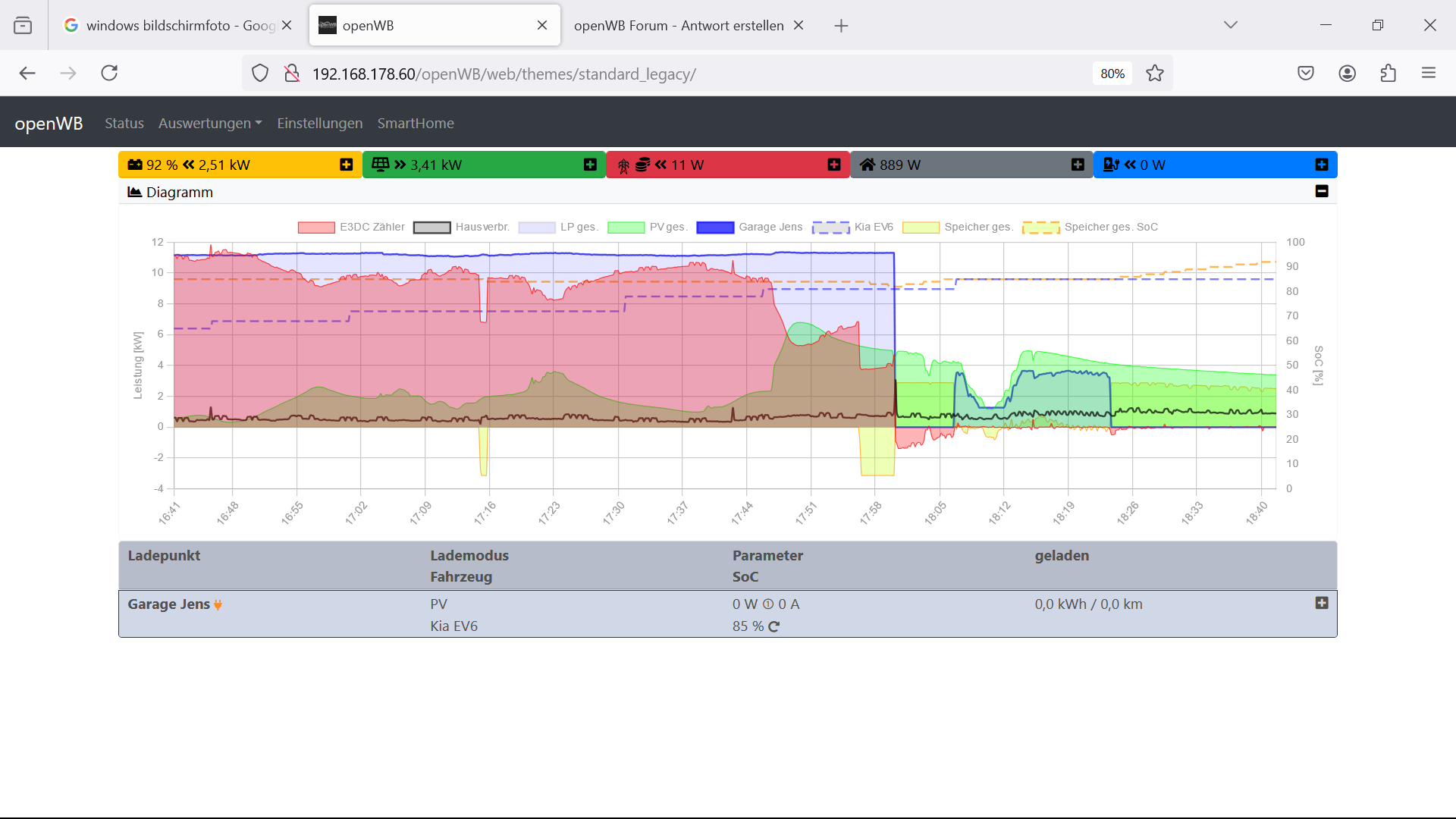The width and height of the screenshot is (1456, 819).
Task: Open the browser extensions icon
Action: (x=1388, y=73)
